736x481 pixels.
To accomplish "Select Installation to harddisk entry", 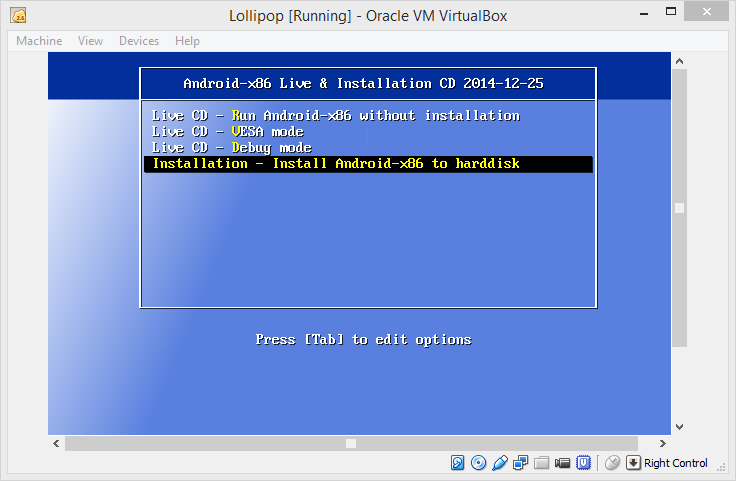I will coord(368,164).
